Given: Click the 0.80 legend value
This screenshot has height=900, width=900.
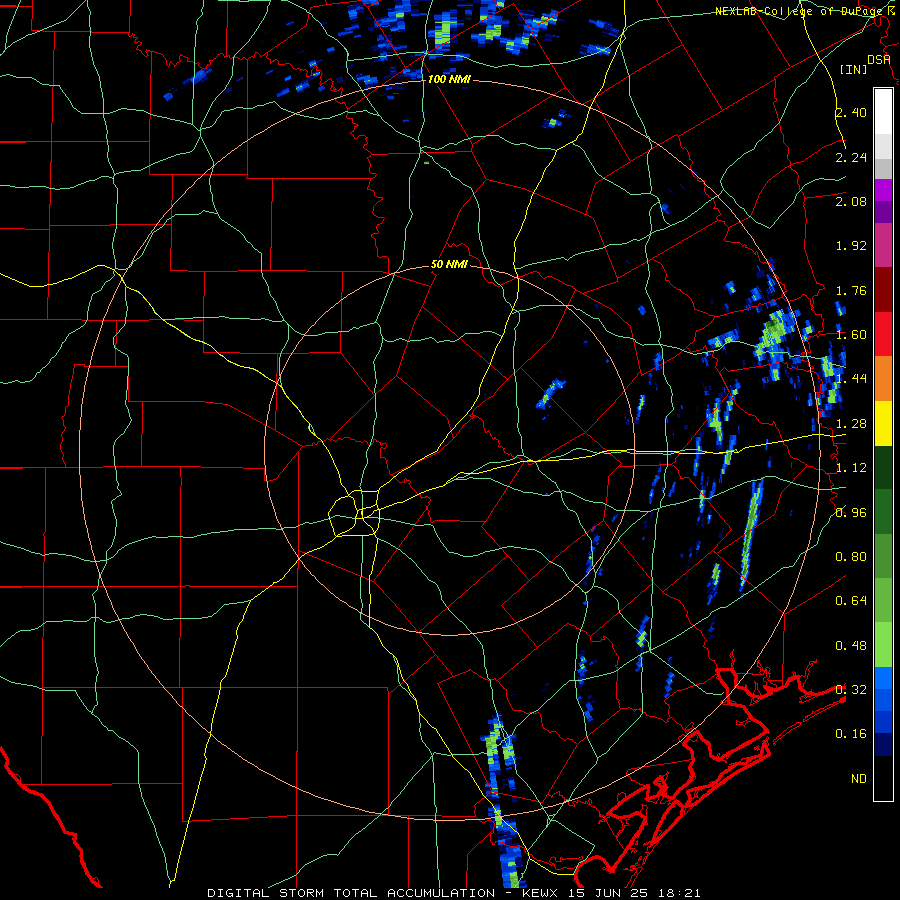Looking at the screenshot, I should 851,557.
